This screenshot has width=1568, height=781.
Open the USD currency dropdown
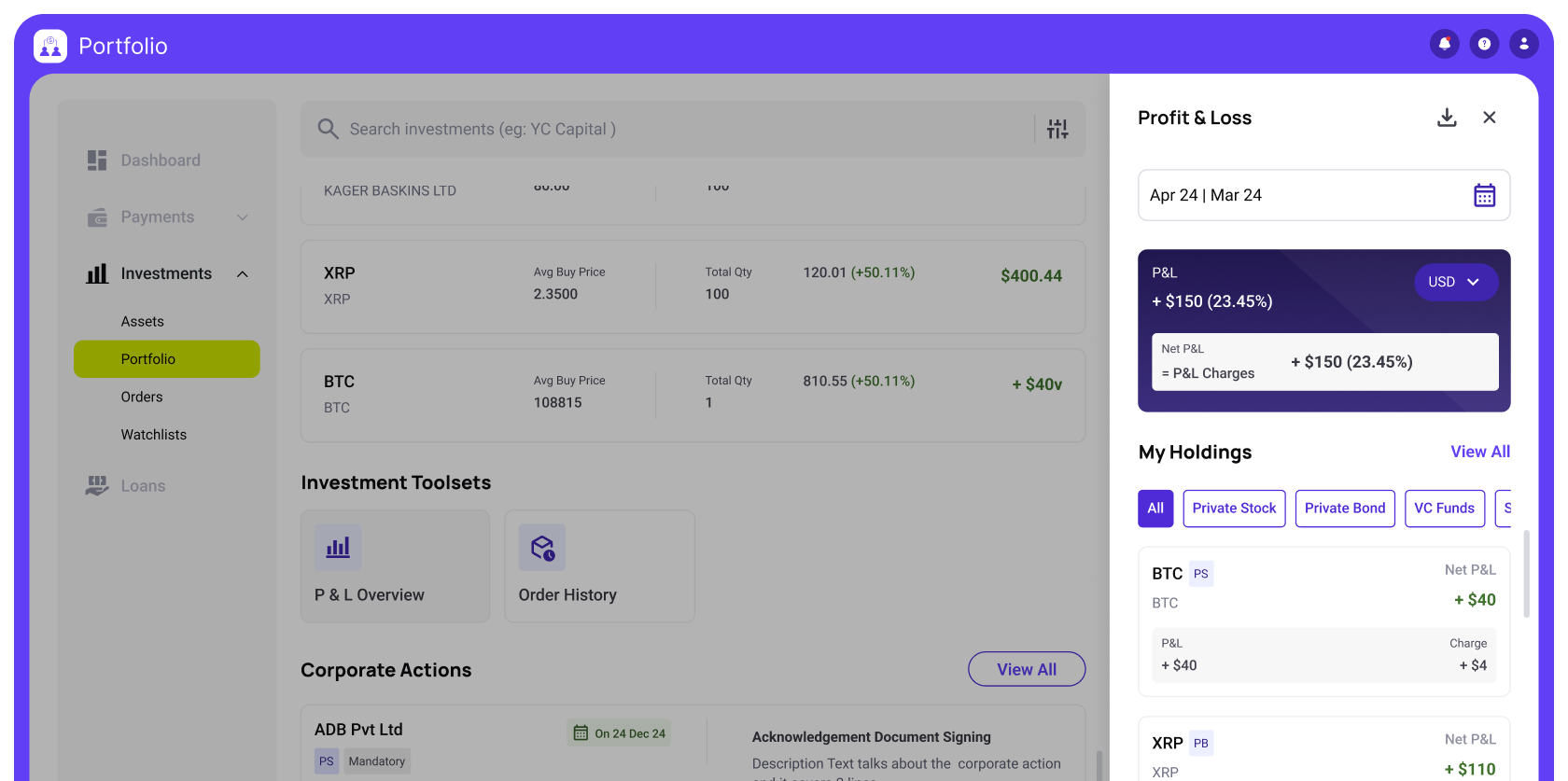tap(1456, 282)
